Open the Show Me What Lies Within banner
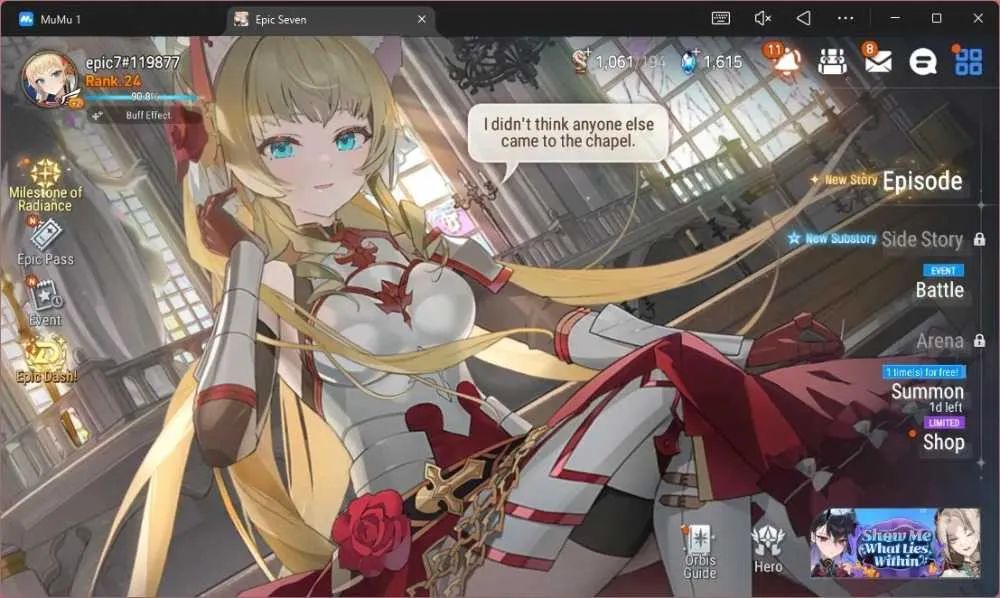1000x598 pixels. coord(895,543)
